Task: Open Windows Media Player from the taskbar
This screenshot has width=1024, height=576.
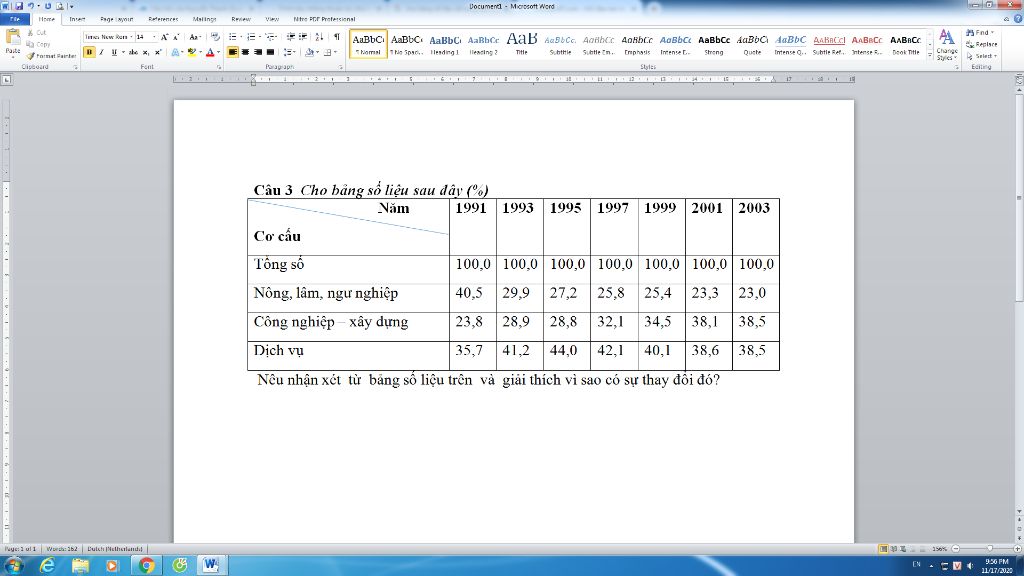Action: click(x=112, y=566)
